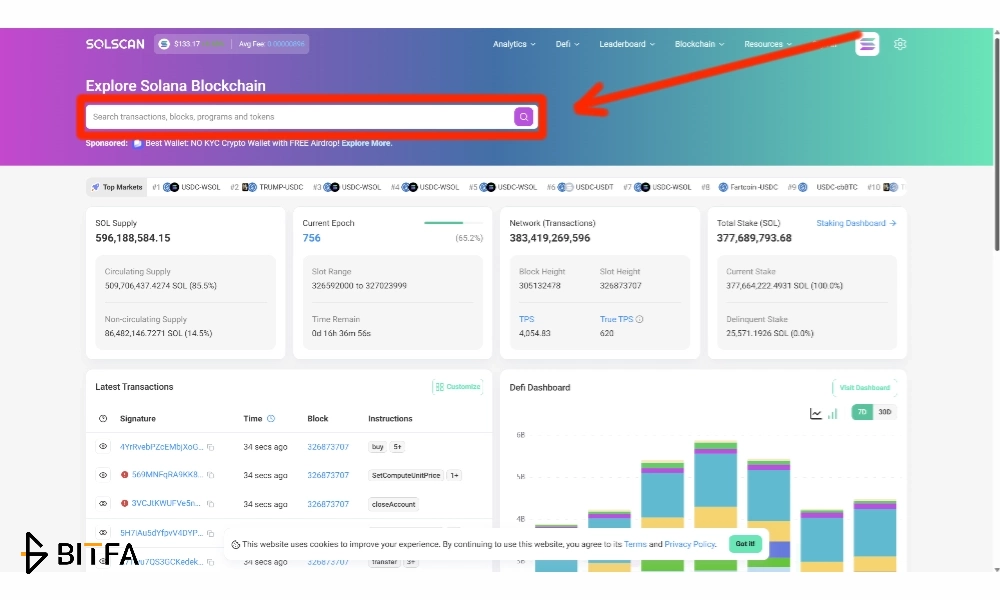Click the Top Markets rocket icon
This screenshot has width=1000, height=600.
click(x=95, y=187)
